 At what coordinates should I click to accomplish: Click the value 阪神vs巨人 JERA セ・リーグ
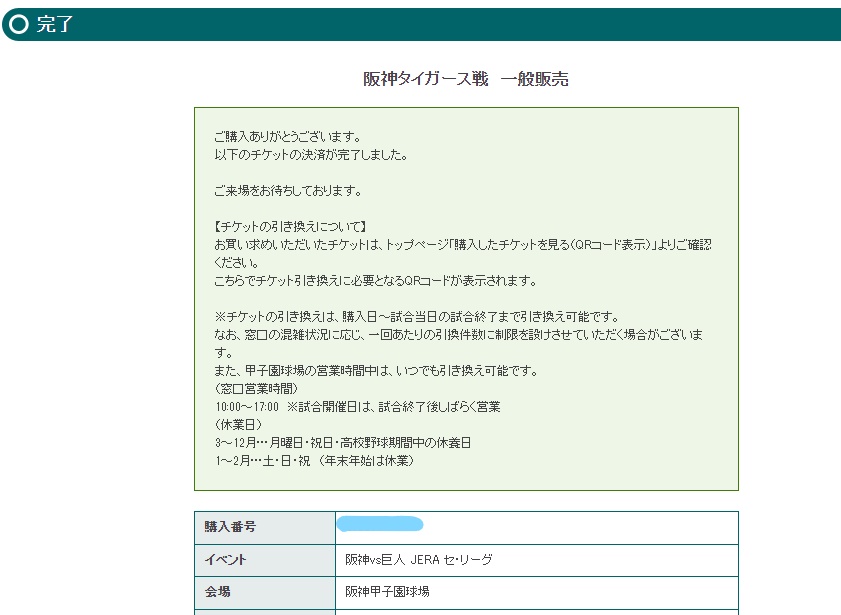[x=419, y=560]
